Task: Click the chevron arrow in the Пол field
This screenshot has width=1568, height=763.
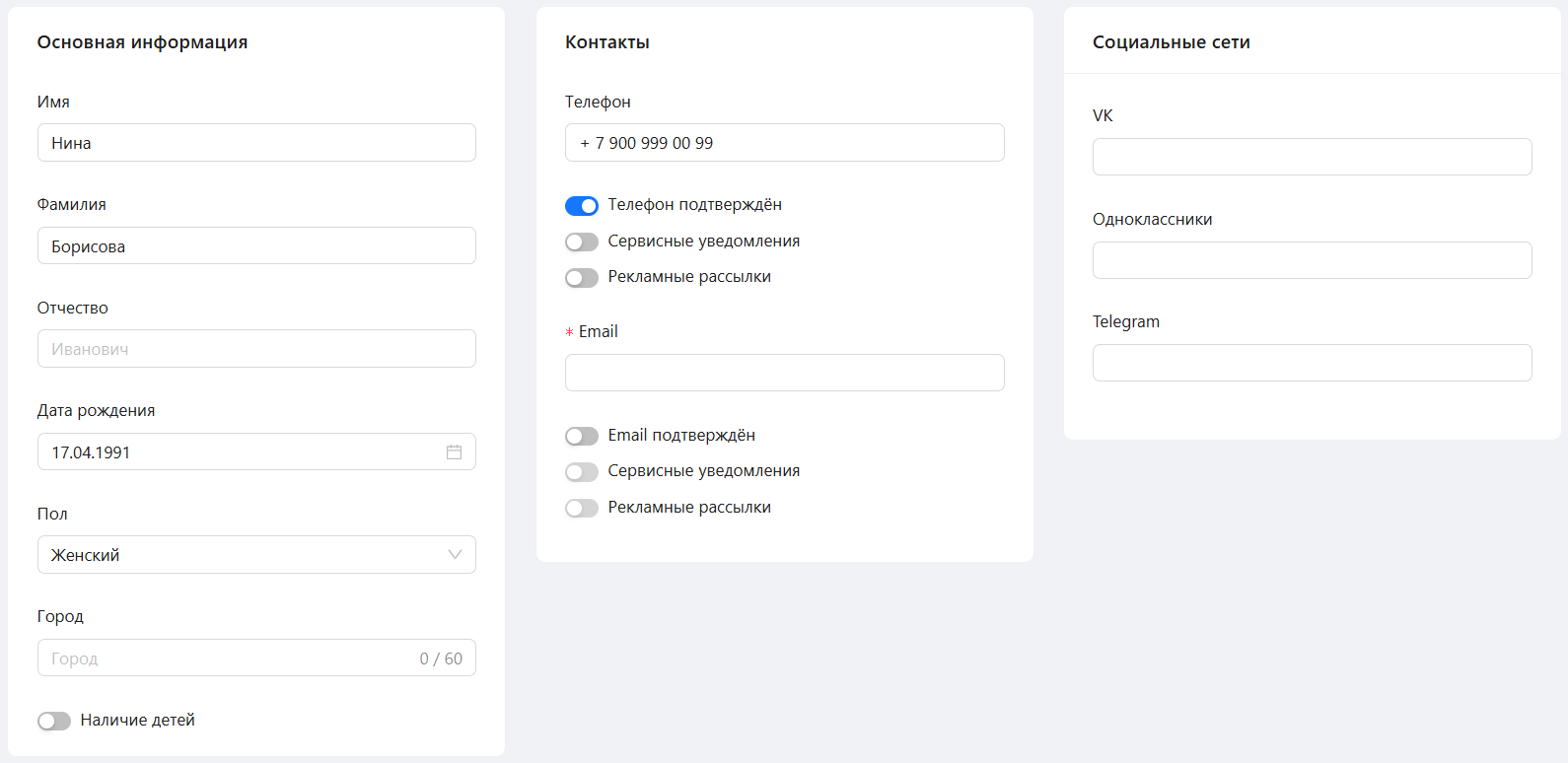Action: point(455,555)
